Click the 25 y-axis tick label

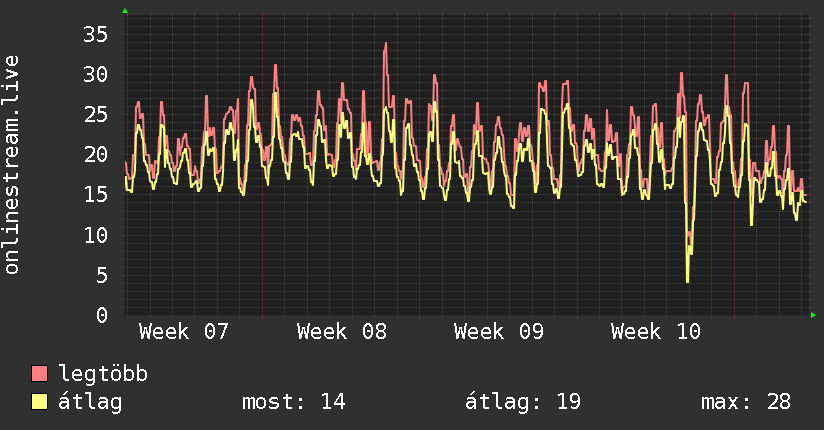coord(95,115)
